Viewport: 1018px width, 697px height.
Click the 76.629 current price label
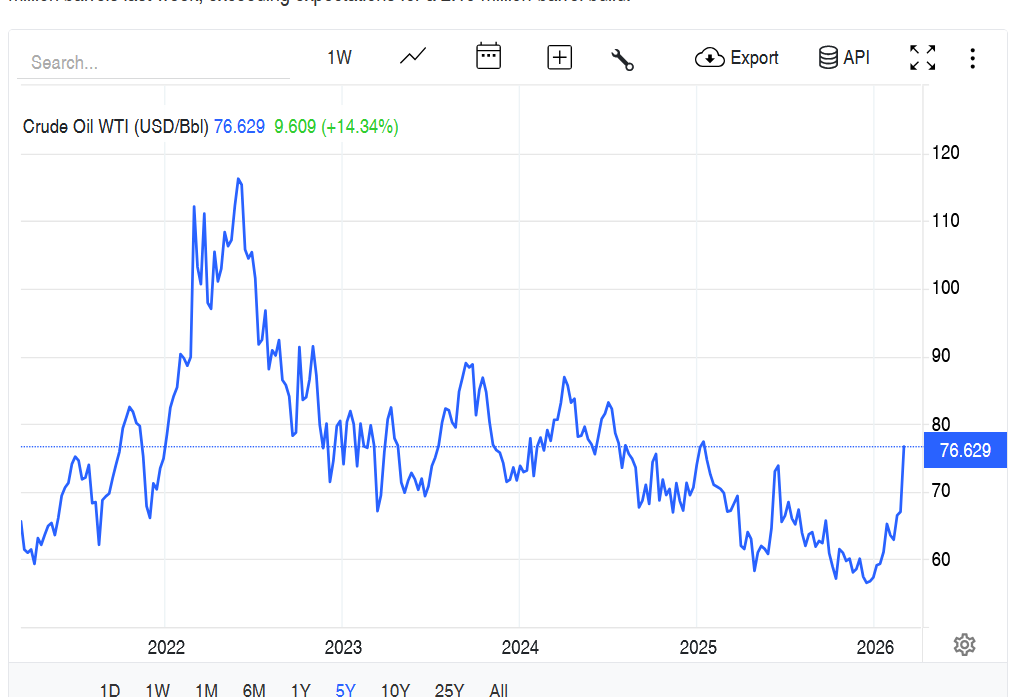(965, 451)
